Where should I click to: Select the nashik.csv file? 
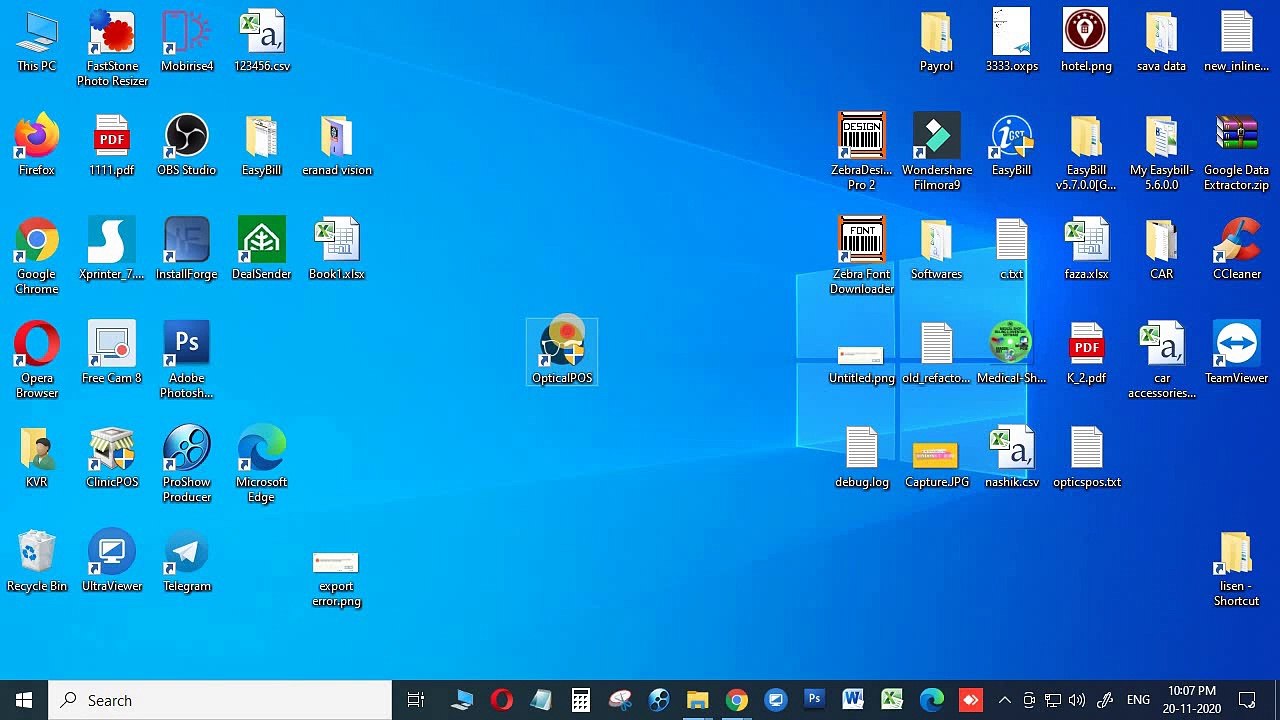coord(1012,457)
